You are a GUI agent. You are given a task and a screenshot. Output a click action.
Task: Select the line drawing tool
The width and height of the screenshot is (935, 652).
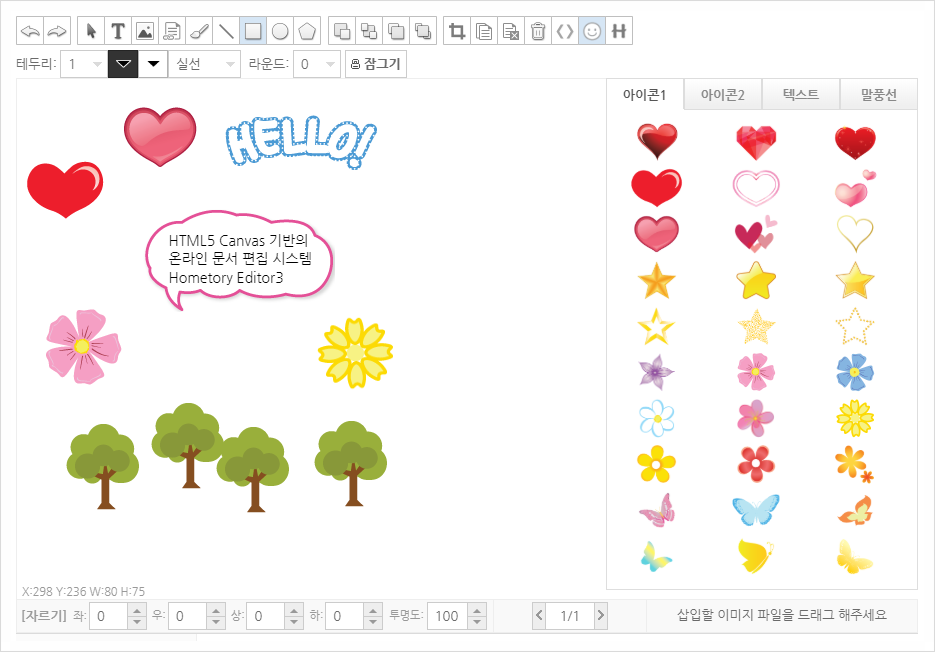click(x=226, y=31)
